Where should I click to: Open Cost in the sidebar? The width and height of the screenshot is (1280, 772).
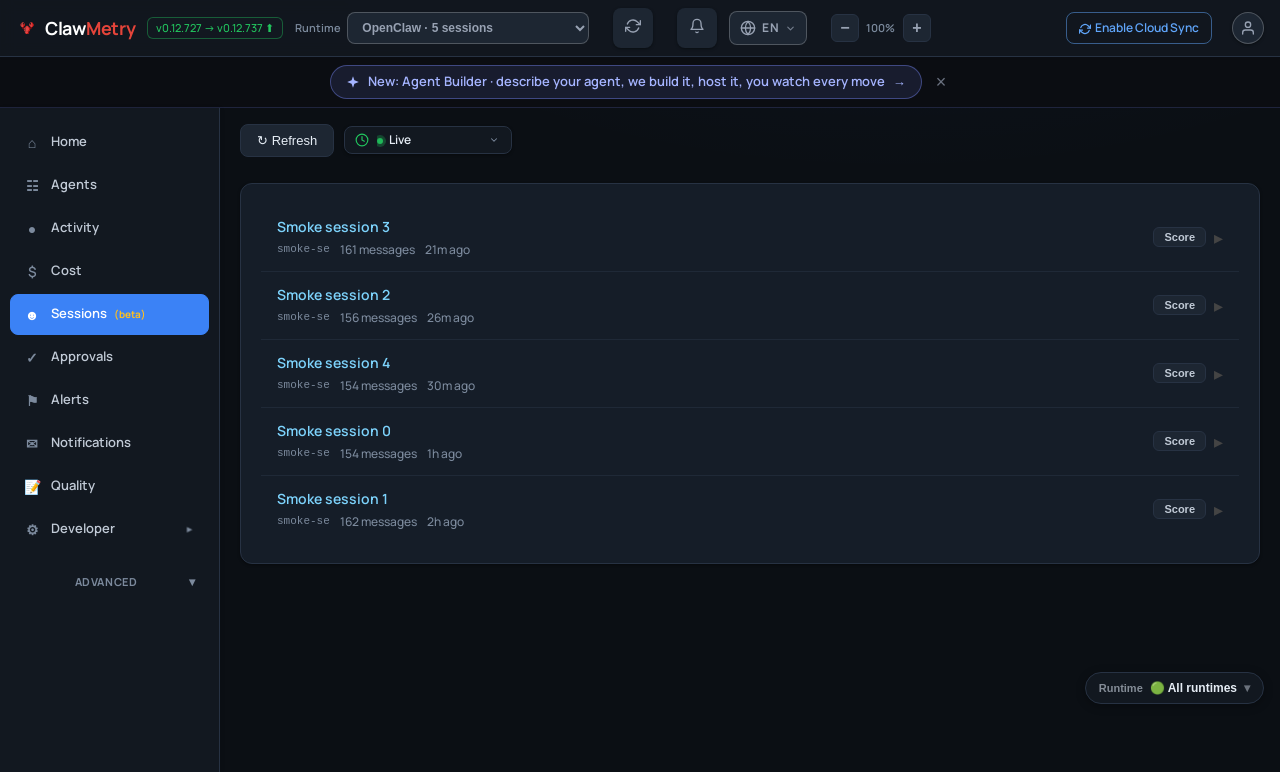pyautogui.click(x=110, y=271)
